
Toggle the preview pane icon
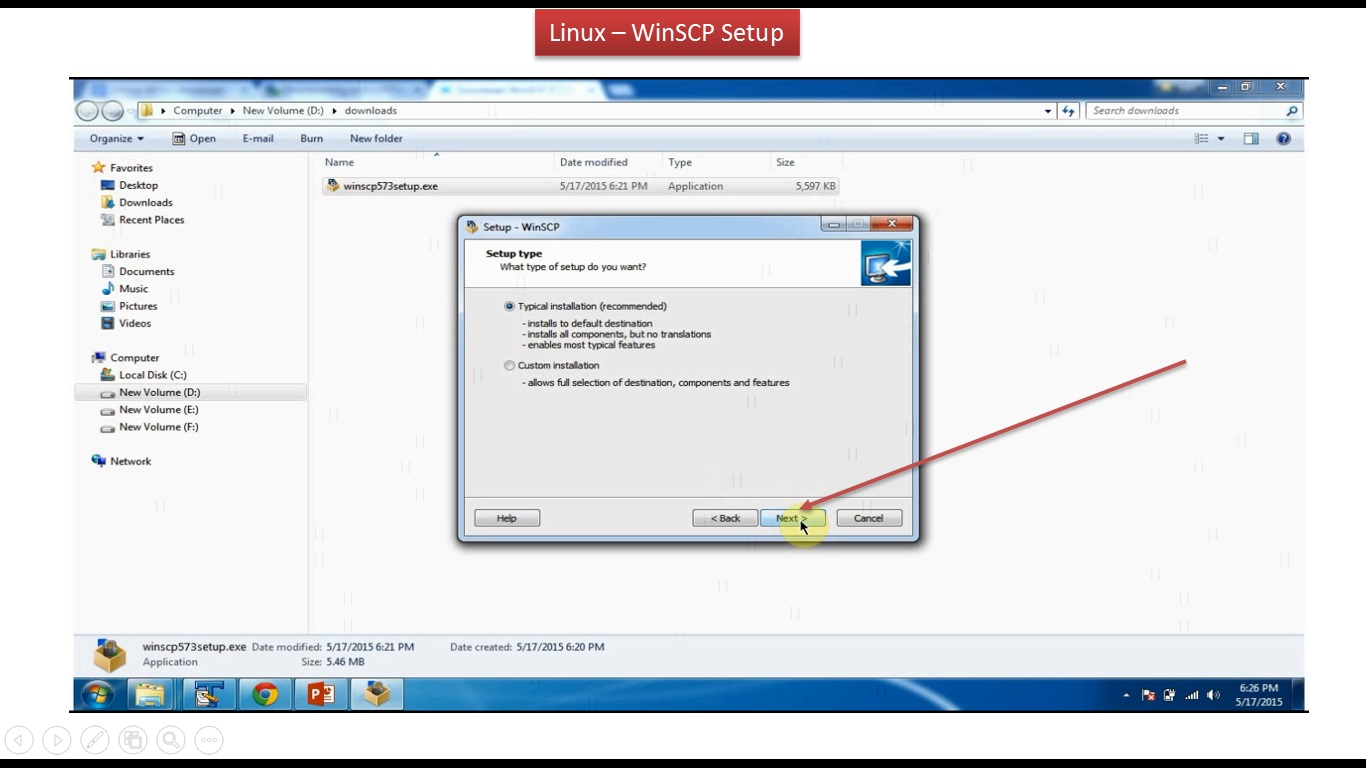(x=1251, y=139)
